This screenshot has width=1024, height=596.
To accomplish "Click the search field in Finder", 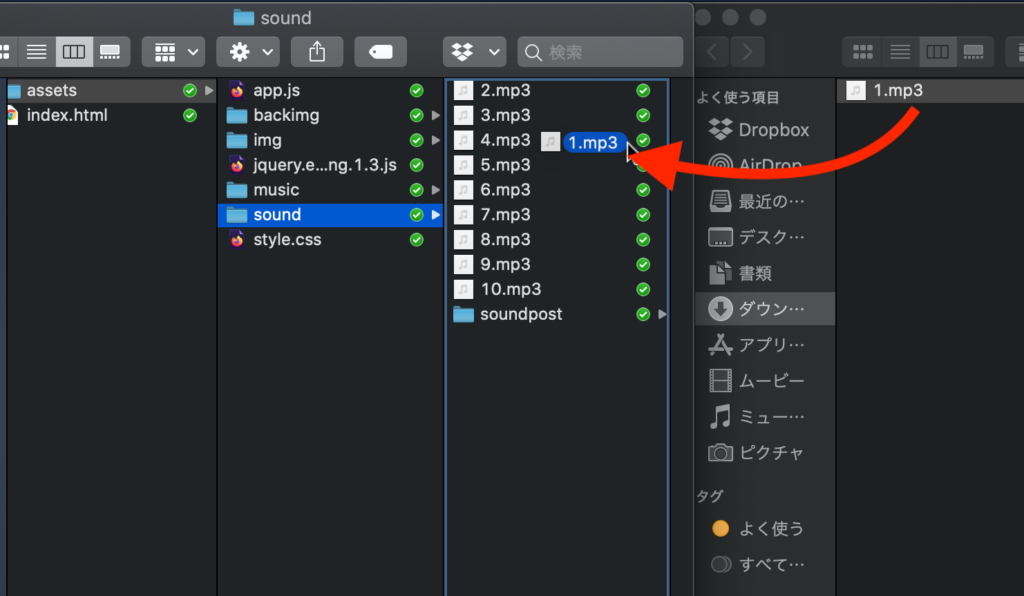I will click(600, 52).
